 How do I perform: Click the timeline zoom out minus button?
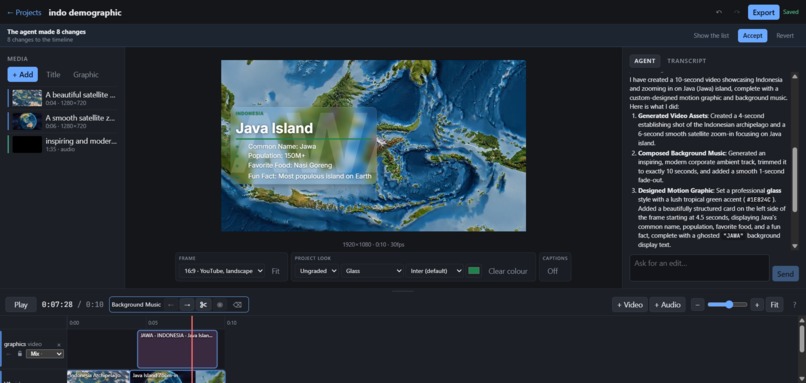click(697, 305)
